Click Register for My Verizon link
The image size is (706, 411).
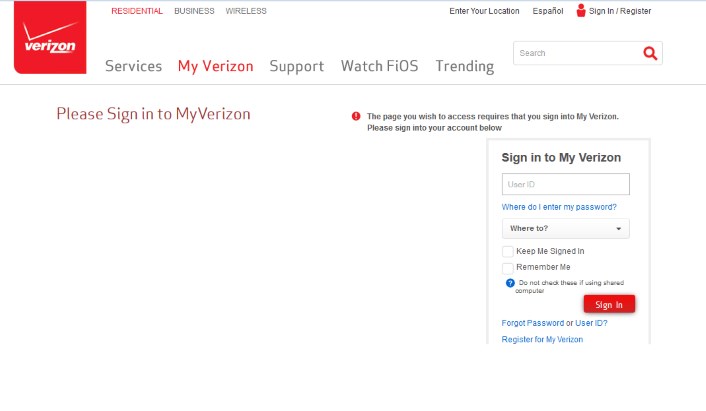tap(542, 339)
